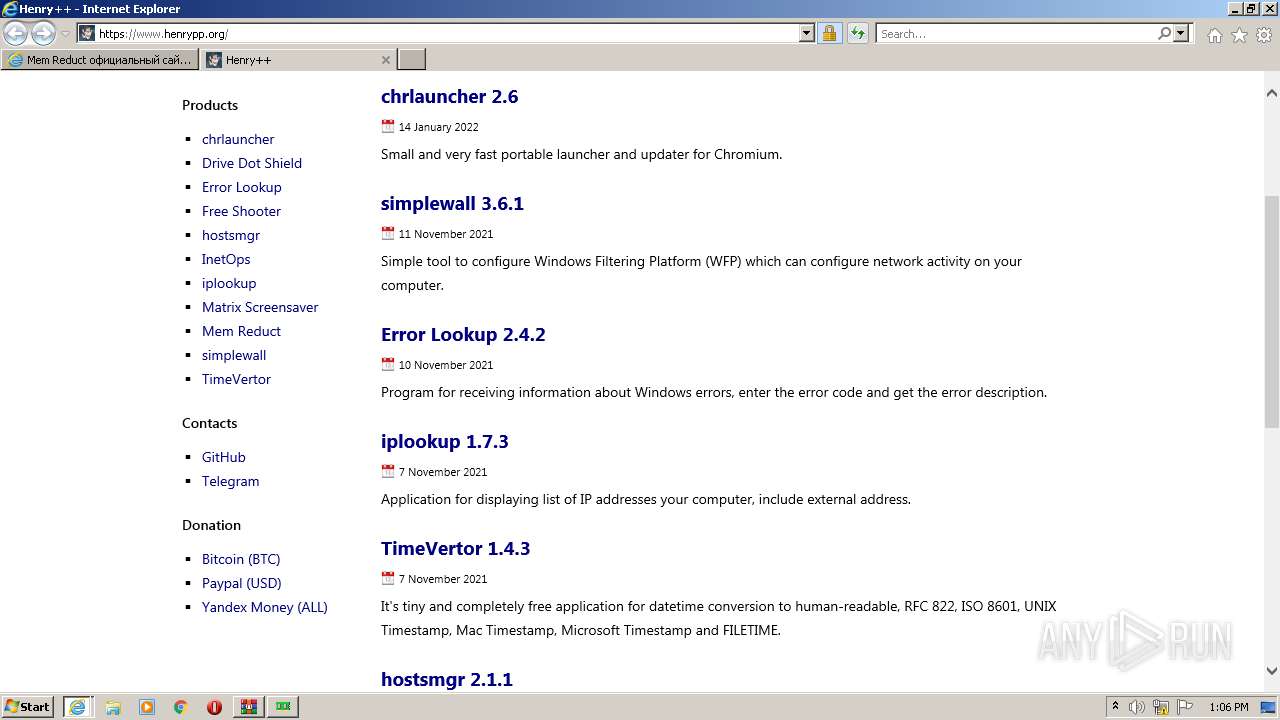Screen dimensions: 1280x720
Task: Go to the IE Home page icon
Action: (1214, 35)
